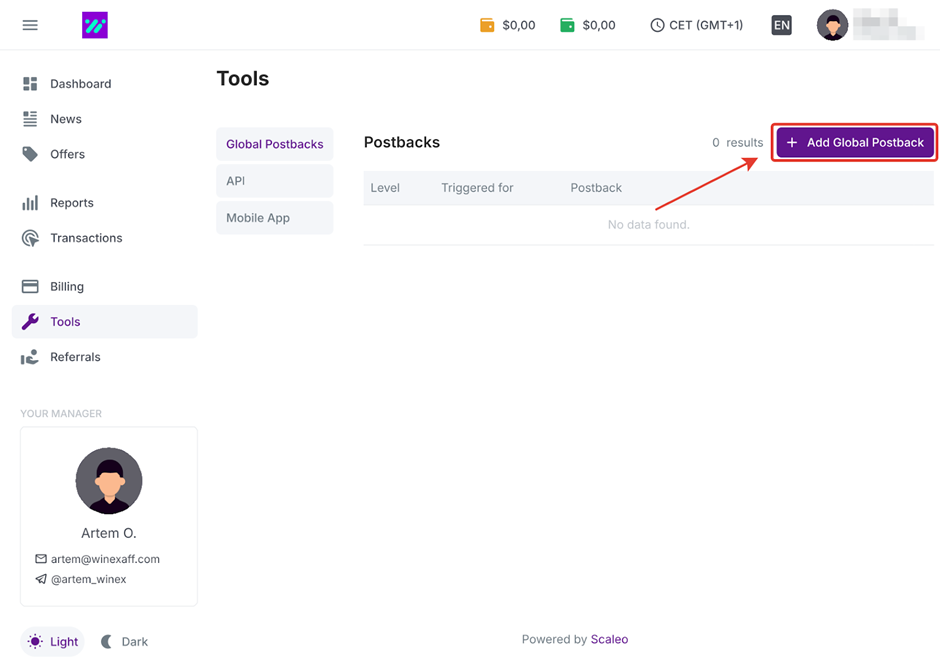Click the Dashboard grid icon
This screenshot has height=664, width=940.
click(30, 84)
